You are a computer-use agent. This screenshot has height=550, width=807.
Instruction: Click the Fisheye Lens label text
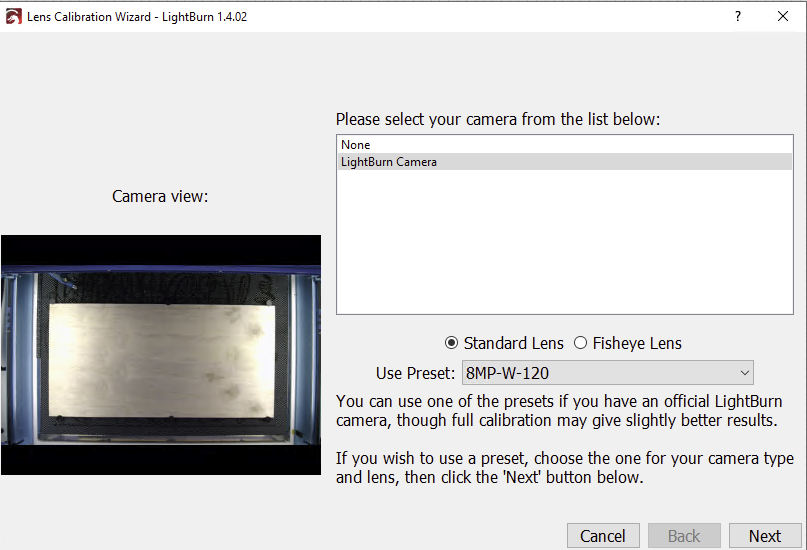click(x=637, y=343)
